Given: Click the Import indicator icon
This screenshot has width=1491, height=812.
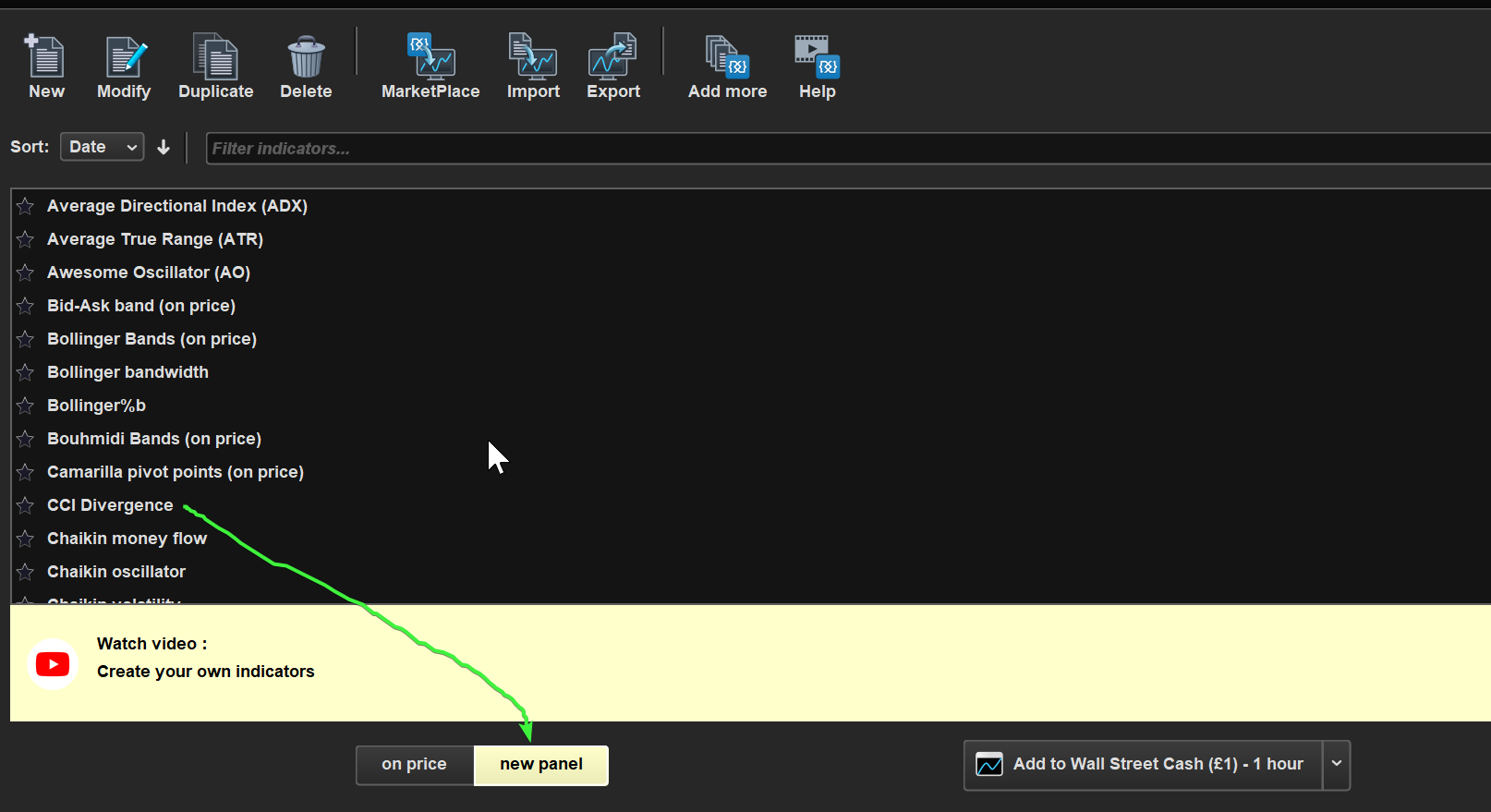Looking at the screenshot, I should (533, 56).
